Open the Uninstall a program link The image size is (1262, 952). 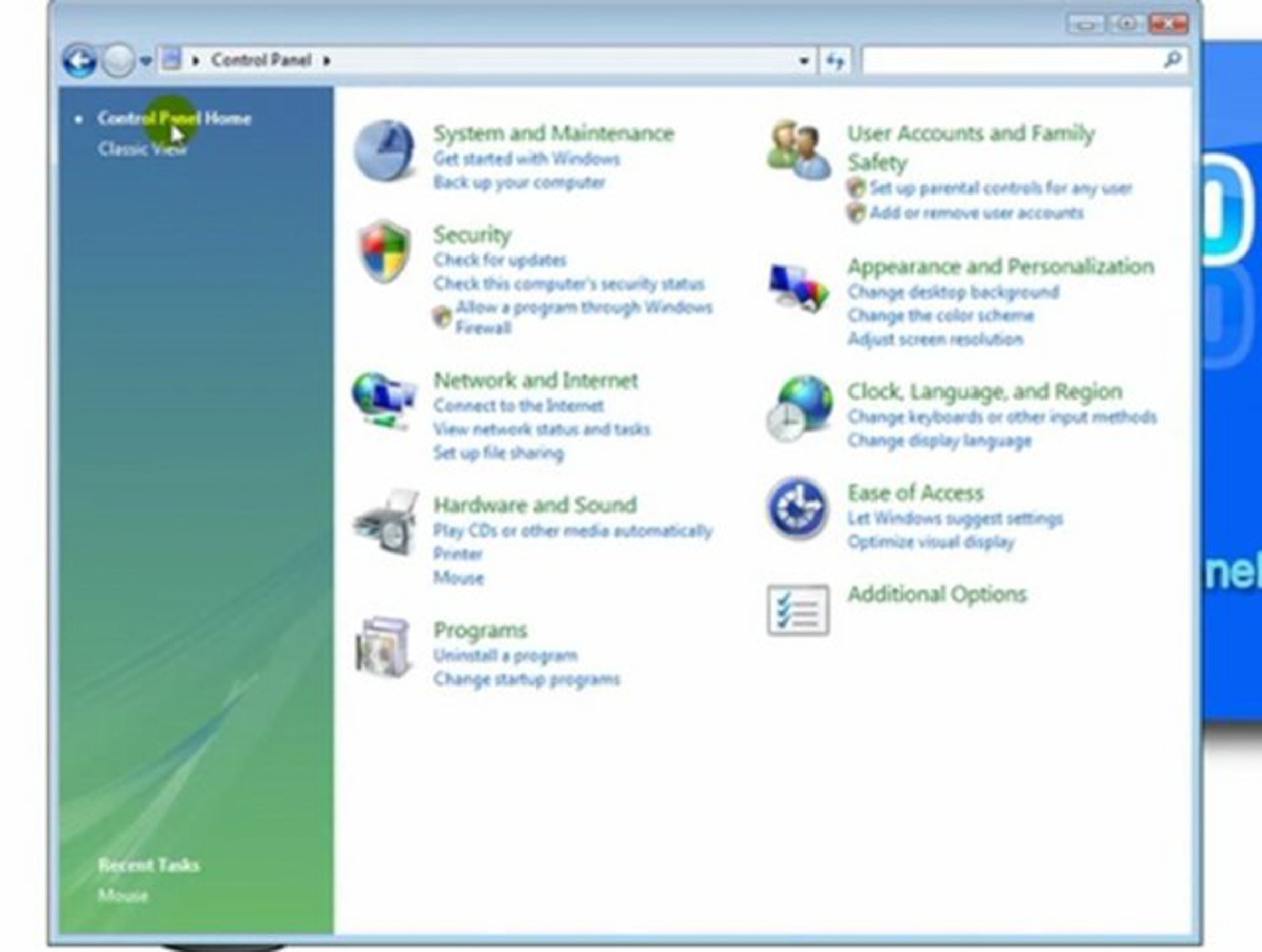[x=505, y=656]
